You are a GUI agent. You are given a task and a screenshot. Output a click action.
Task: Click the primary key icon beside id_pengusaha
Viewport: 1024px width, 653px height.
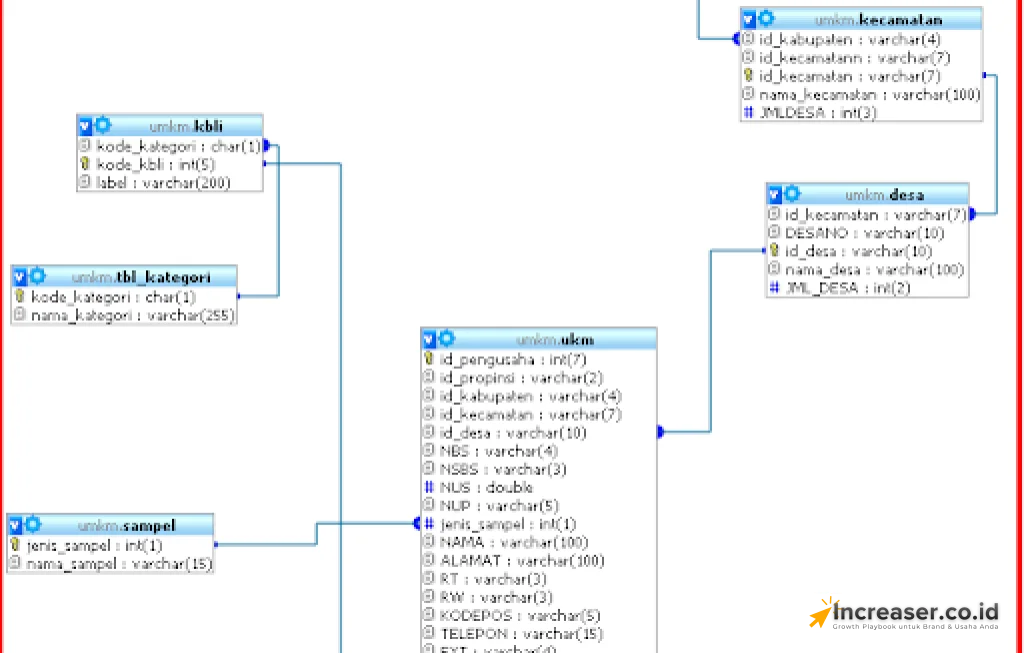tap(430, 359)
